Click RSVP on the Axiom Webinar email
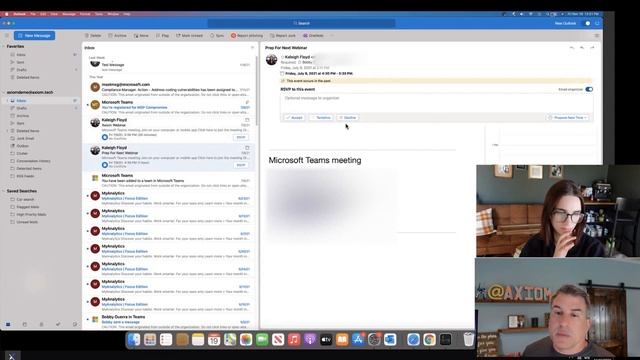 click(241, 137)
